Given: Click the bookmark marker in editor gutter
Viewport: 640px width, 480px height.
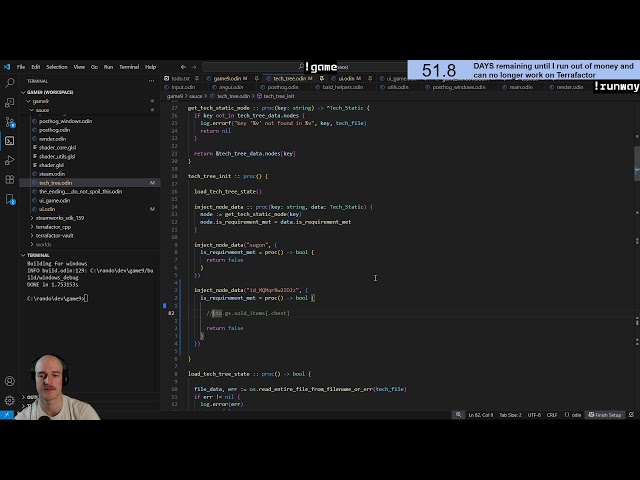Looking at the screenshot, I should [x=164, y=305].
